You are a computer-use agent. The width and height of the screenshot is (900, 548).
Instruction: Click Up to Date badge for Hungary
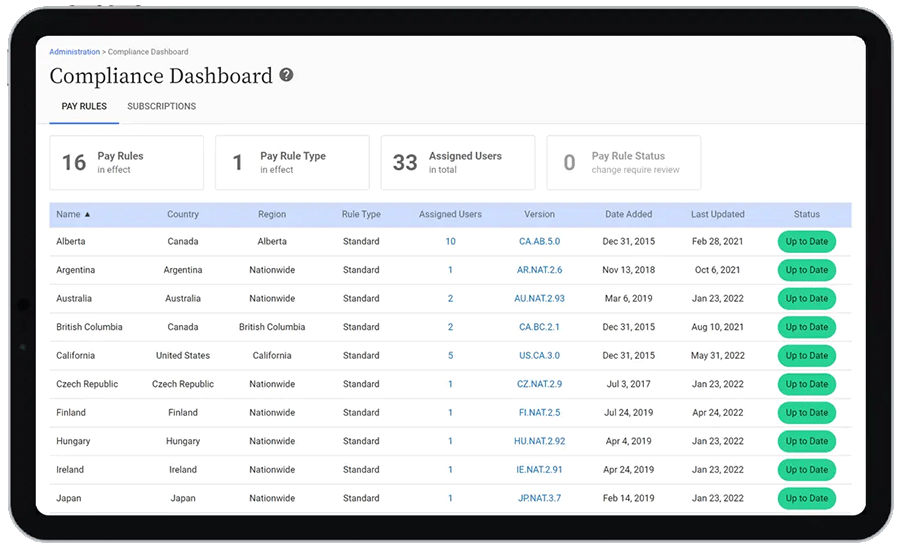[806, 441]
